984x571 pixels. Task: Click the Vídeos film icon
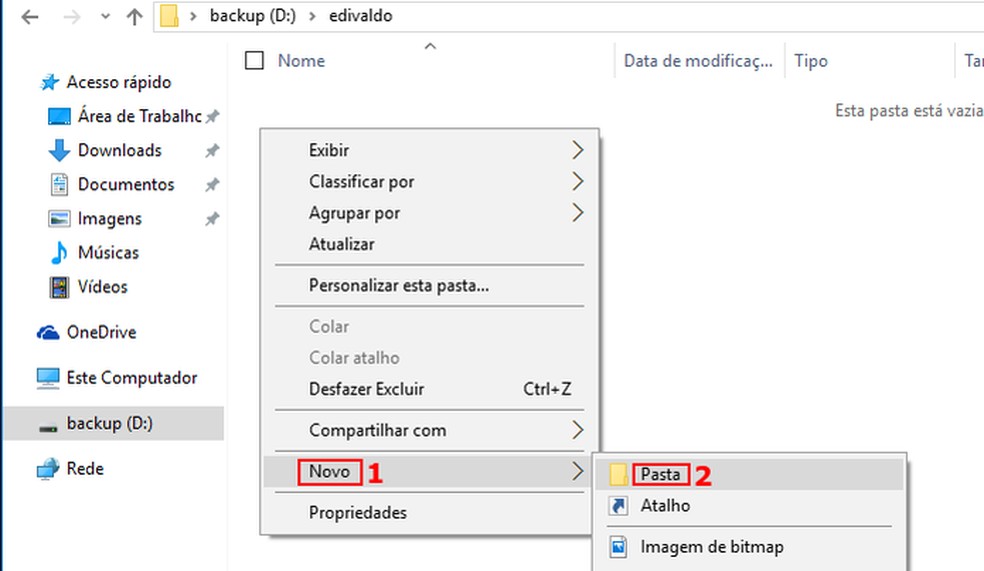[x=59, y=287]
